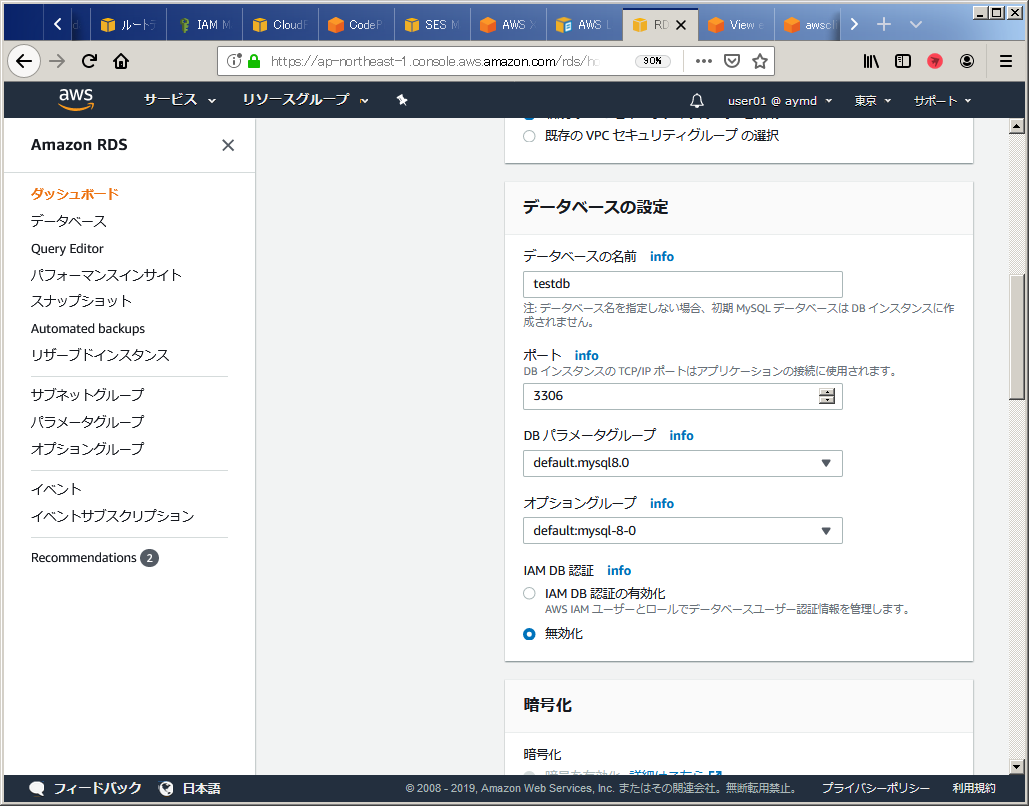Open the サポート menu
The image size is (1029, 806).
coord(942,100)
